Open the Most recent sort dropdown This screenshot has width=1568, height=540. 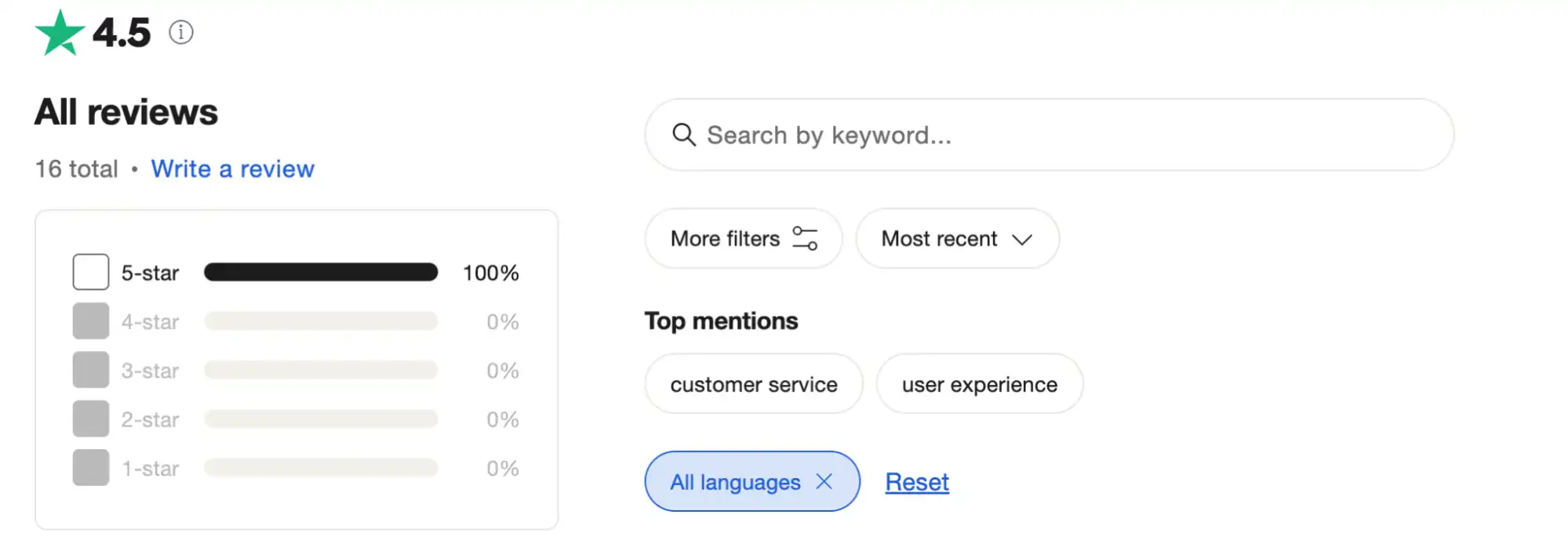957,238
